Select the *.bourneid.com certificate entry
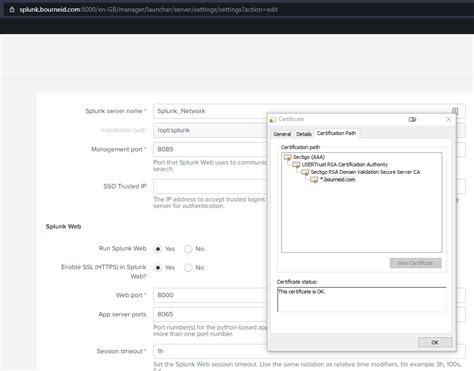 [337, 180]
